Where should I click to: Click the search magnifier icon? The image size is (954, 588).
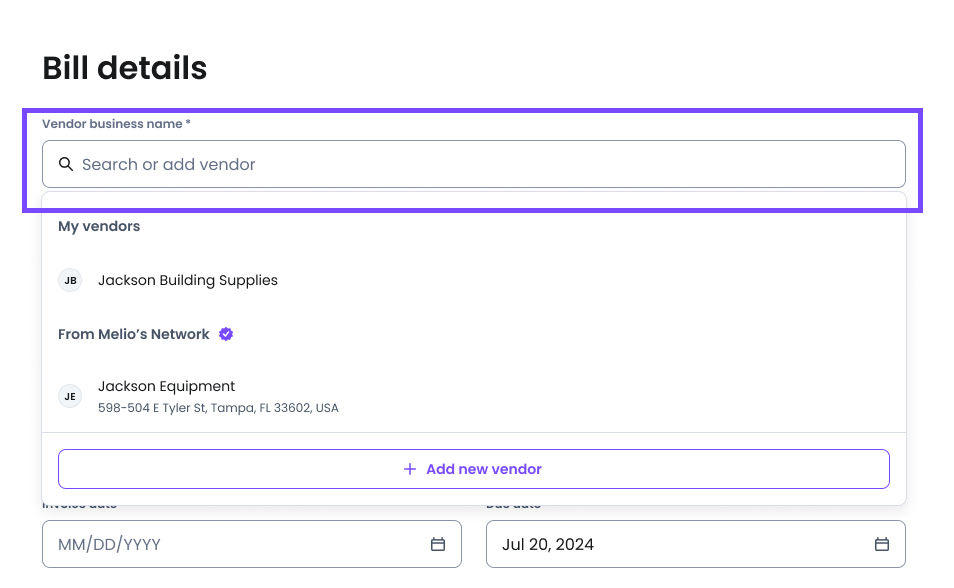(x=66, y=164)
